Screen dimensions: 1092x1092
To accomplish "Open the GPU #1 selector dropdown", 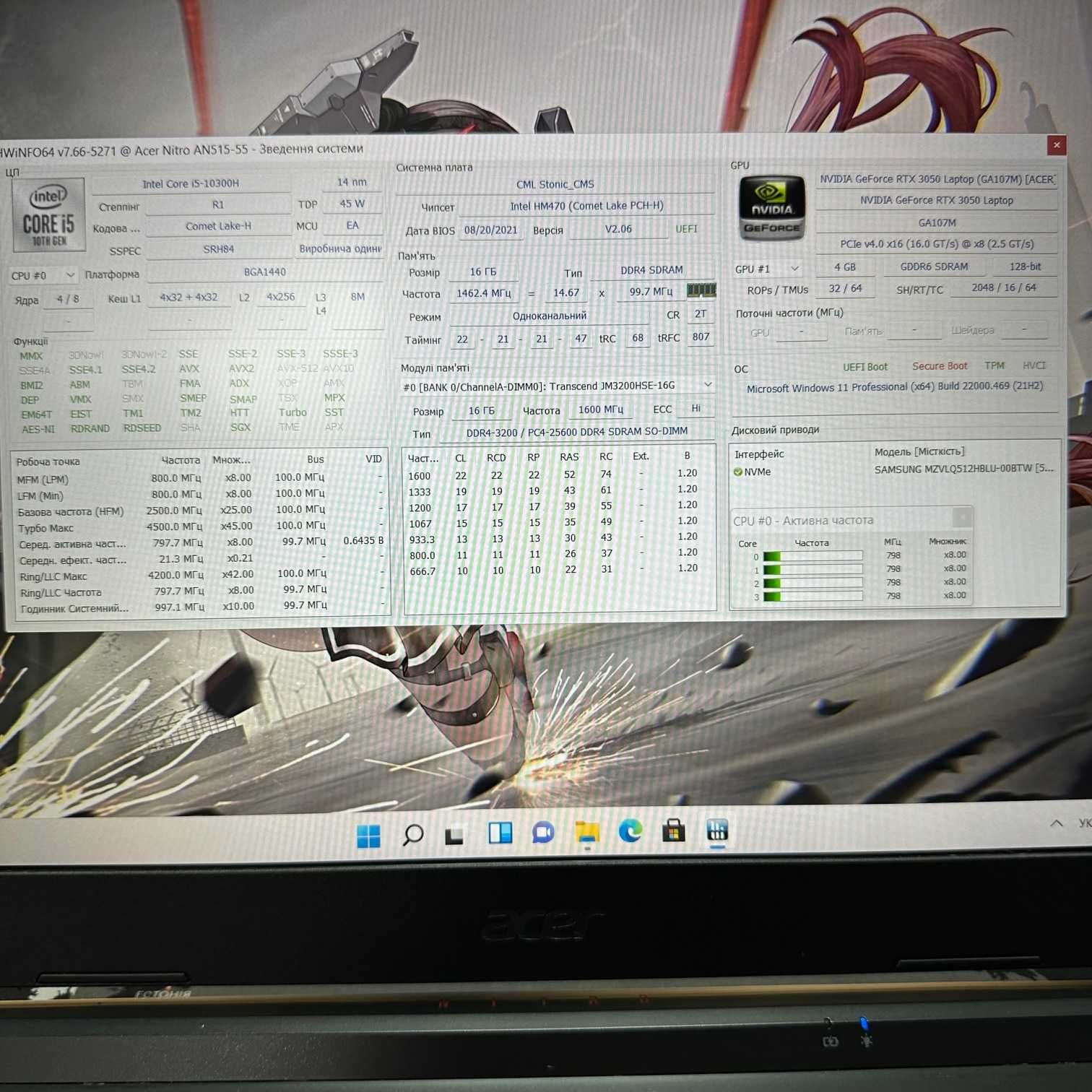I will point(767,269).
